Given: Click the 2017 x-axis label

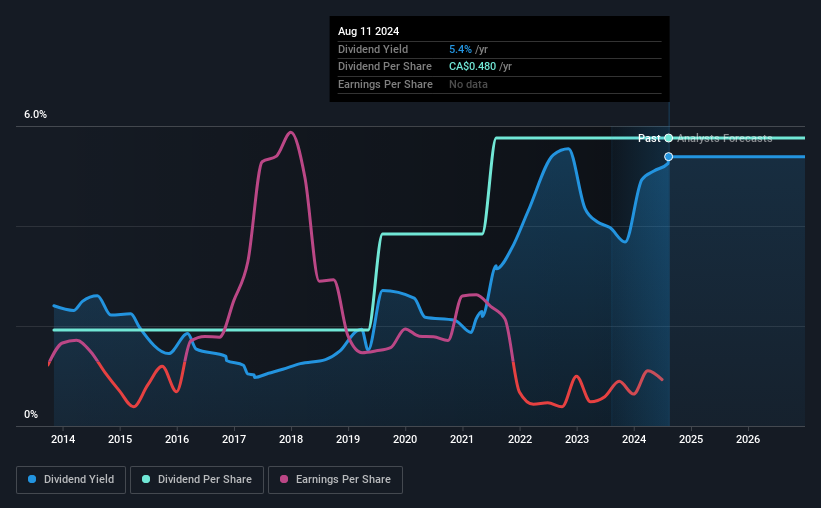Looking at the screenshot, I should (x=234, y=439).
